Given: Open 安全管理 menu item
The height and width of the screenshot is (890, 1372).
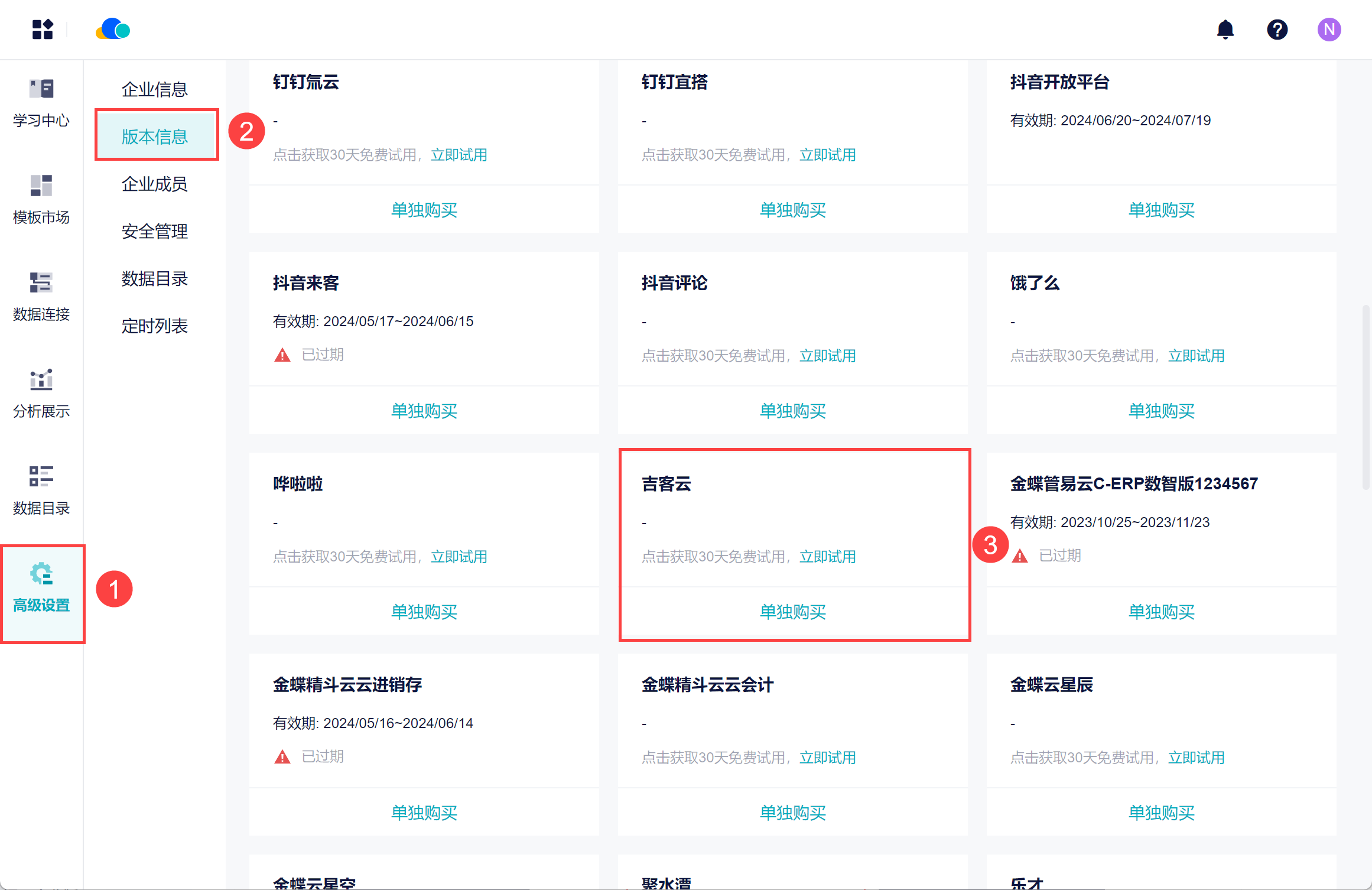Looking at the screenshot, I should click(x=155, y=231).
